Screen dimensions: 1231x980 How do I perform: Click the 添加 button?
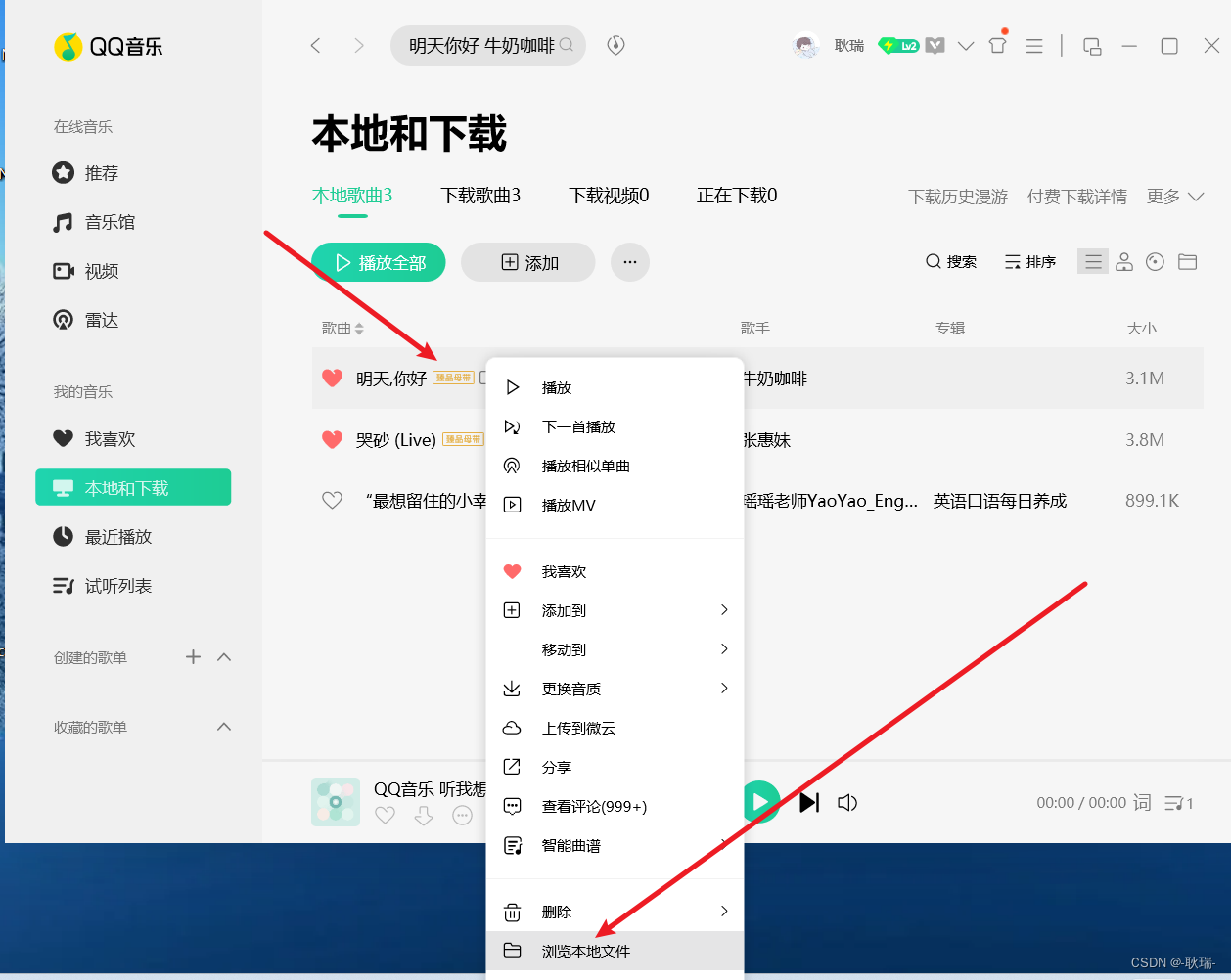click(x=528, y=262)
